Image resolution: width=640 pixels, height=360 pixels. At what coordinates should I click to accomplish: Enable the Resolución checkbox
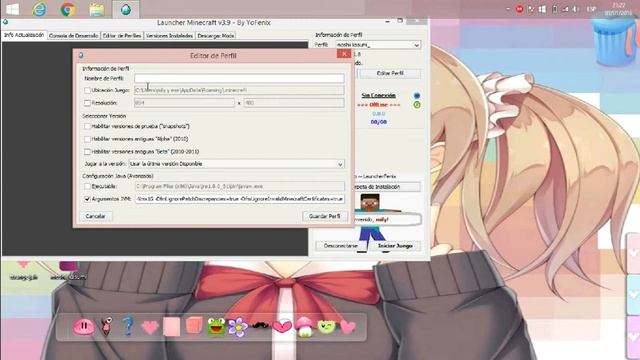coord(87,103)
